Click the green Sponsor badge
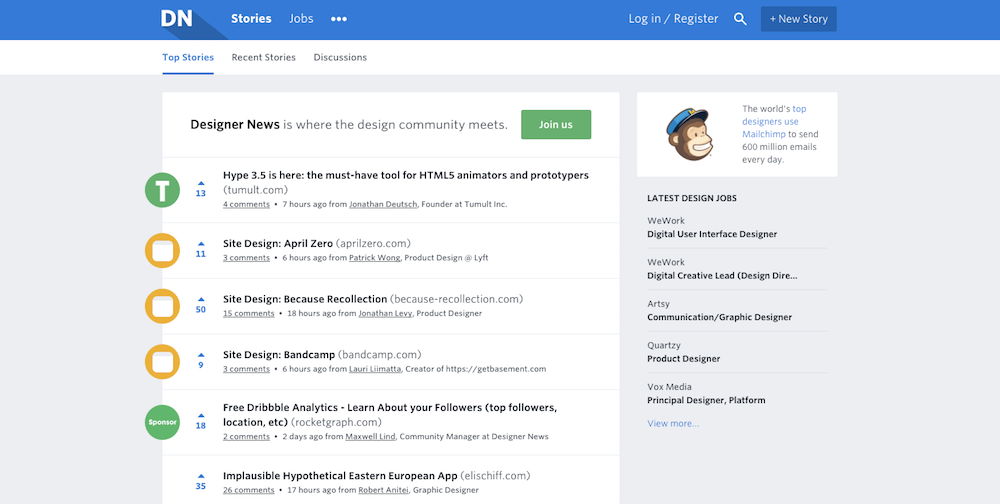The height and width of the screenshot is (504, 1000). pyautogui.click(x=163, y=422)
